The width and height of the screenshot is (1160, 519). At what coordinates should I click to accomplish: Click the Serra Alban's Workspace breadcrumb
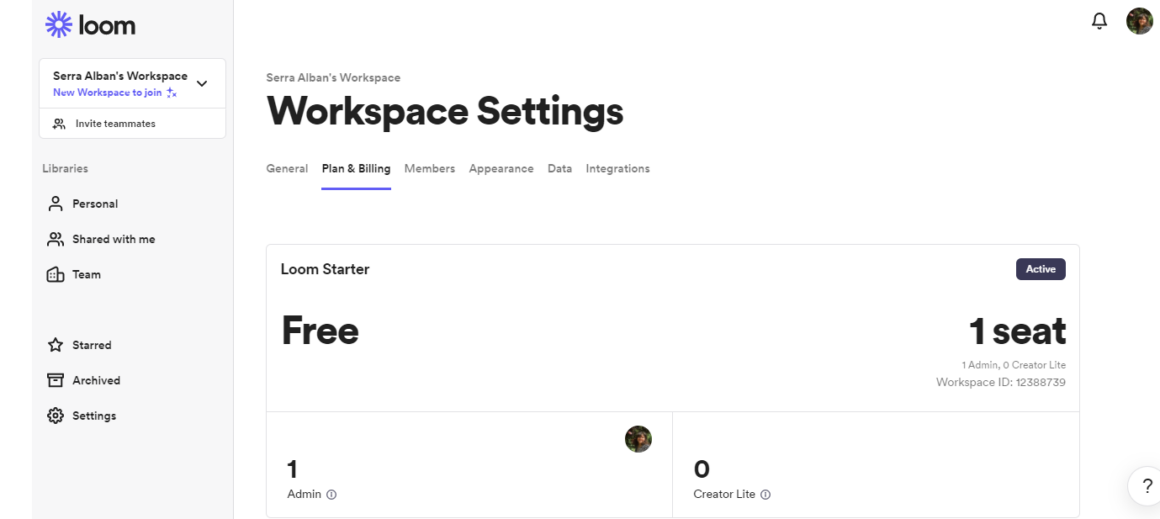pyautogui.click(x=333, y=78)
